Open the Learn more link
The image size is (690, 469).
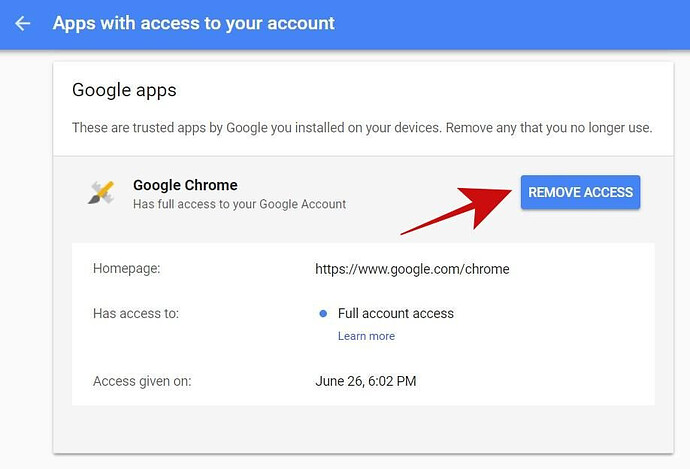[x=366, y=336]
